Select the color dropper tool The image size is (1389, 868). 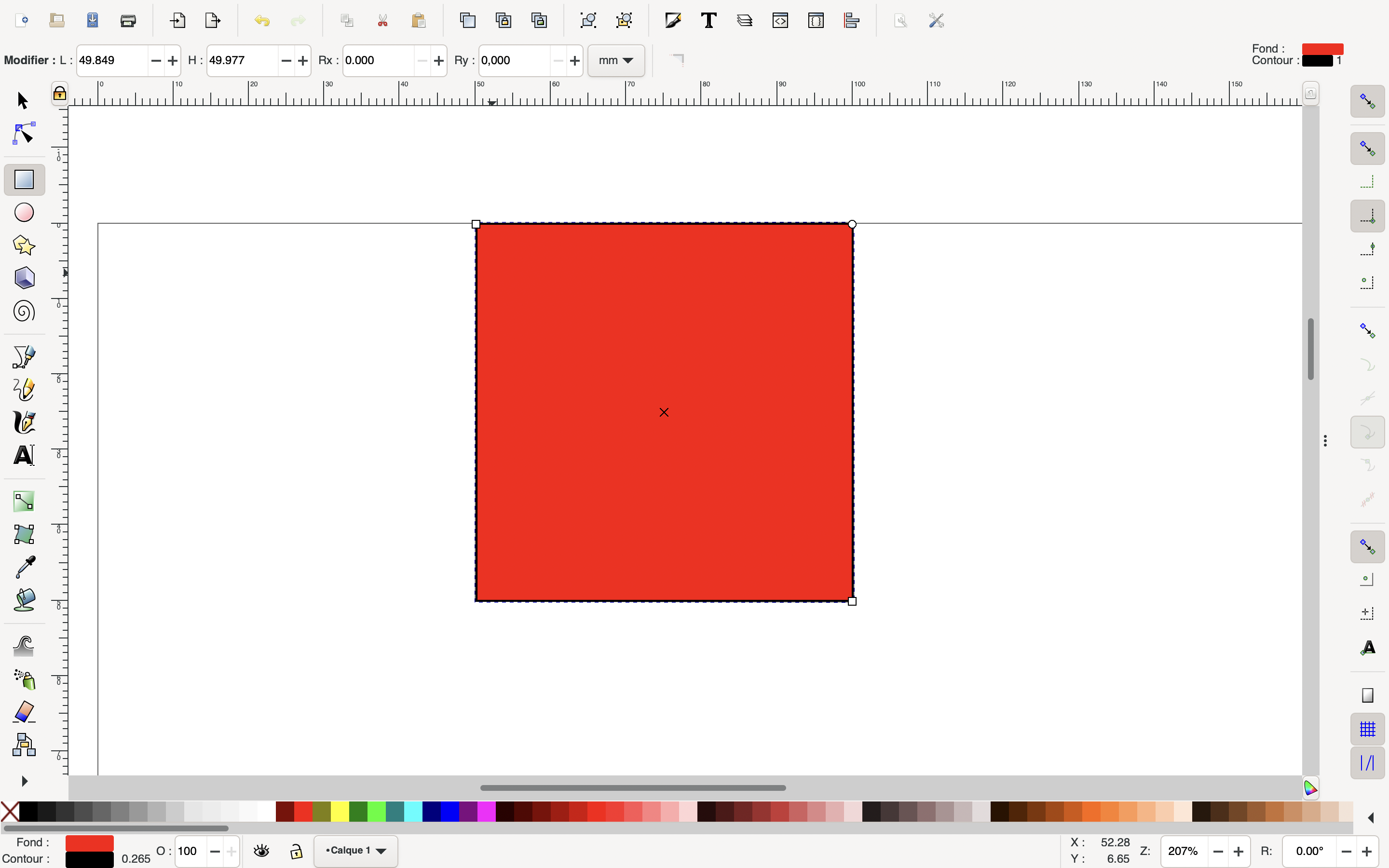24,567
